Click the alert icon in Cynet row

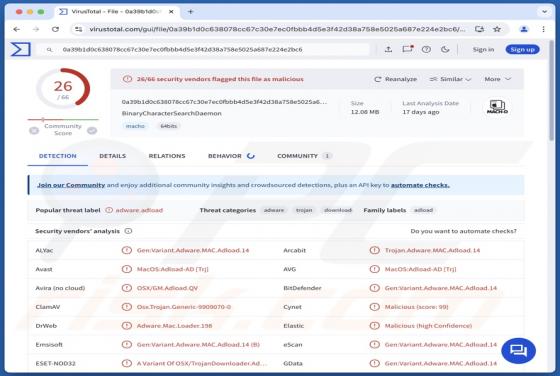[x=374, y=307]
